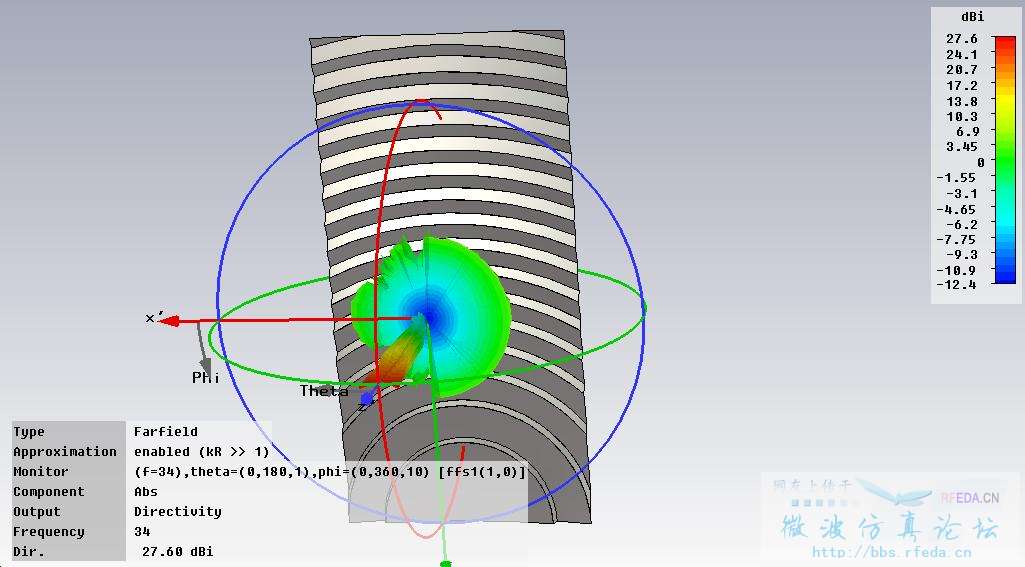Image resolution: width=1025 pixels, height=567 pixels.
Task: Click the blue center of the farfield pattern
Action: (428, 316)
